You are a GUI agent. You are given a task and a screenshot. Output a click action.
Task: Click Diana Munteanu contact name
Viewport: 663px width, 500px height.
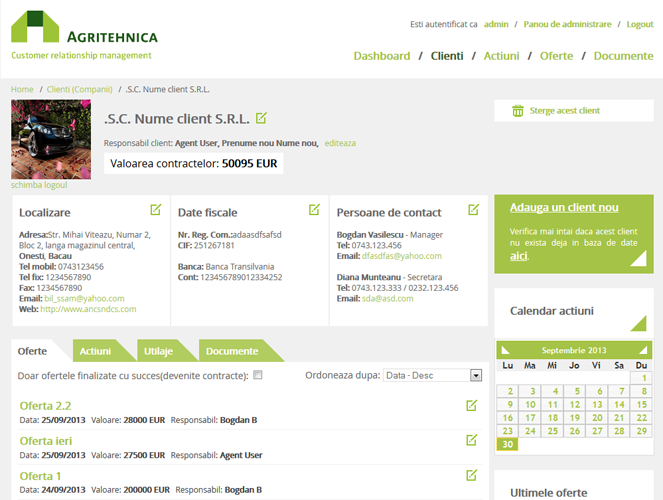click(369, 277)
